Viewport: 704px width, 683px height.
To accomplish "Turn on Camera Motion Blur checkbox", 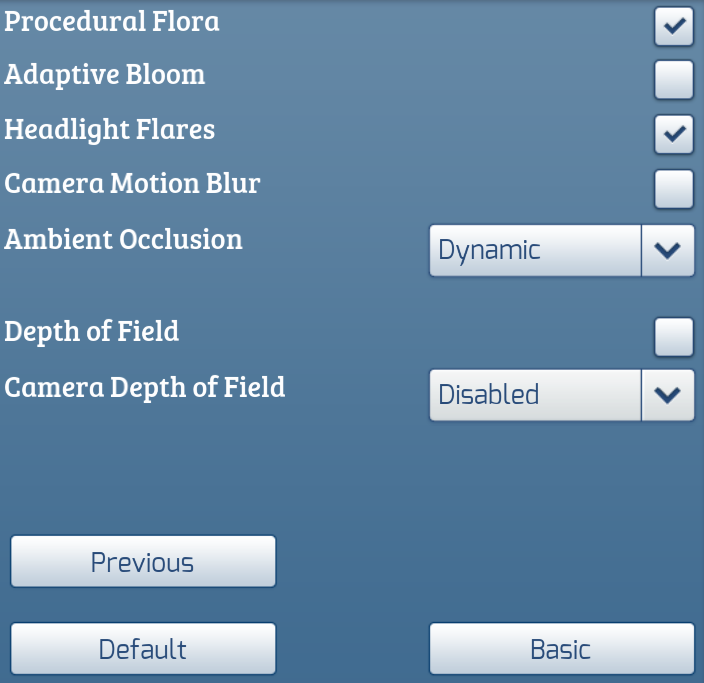I will [674, 188].
